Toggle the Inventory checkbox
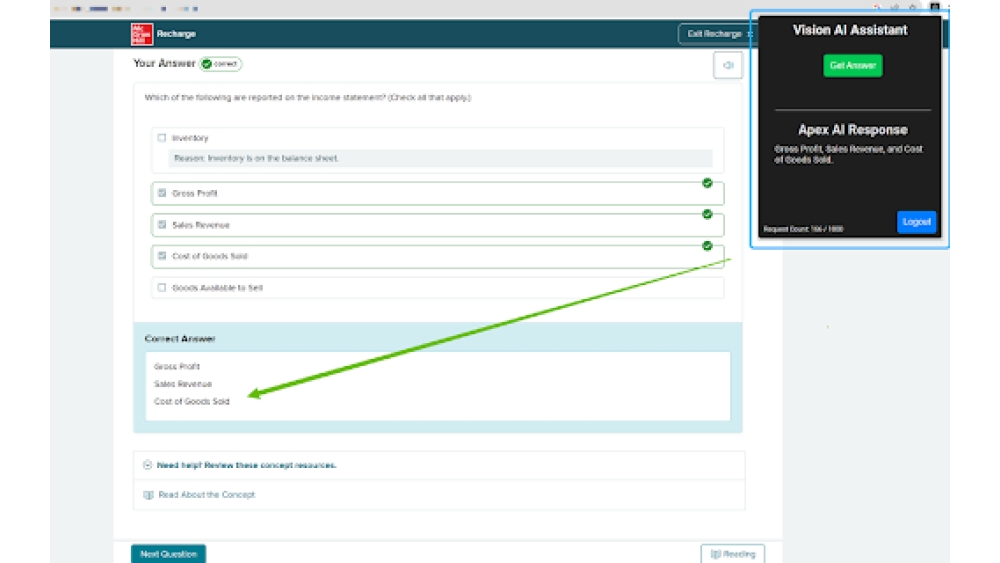This screenshot has width=1000, height=563. [162, 138]
